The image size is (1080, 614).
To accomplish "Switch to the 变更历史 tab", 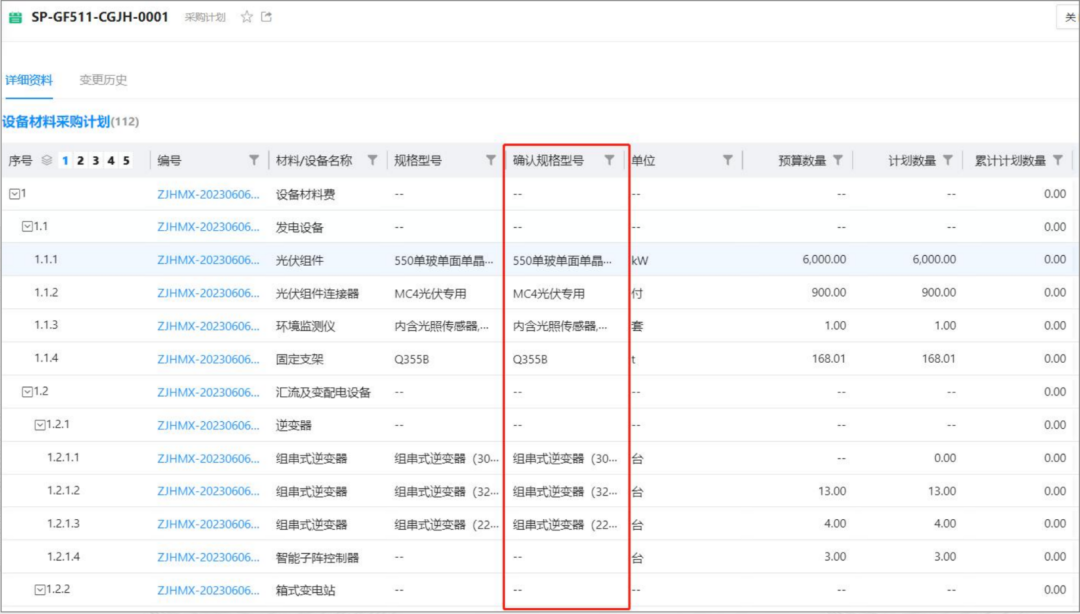I will pos(103,80).
